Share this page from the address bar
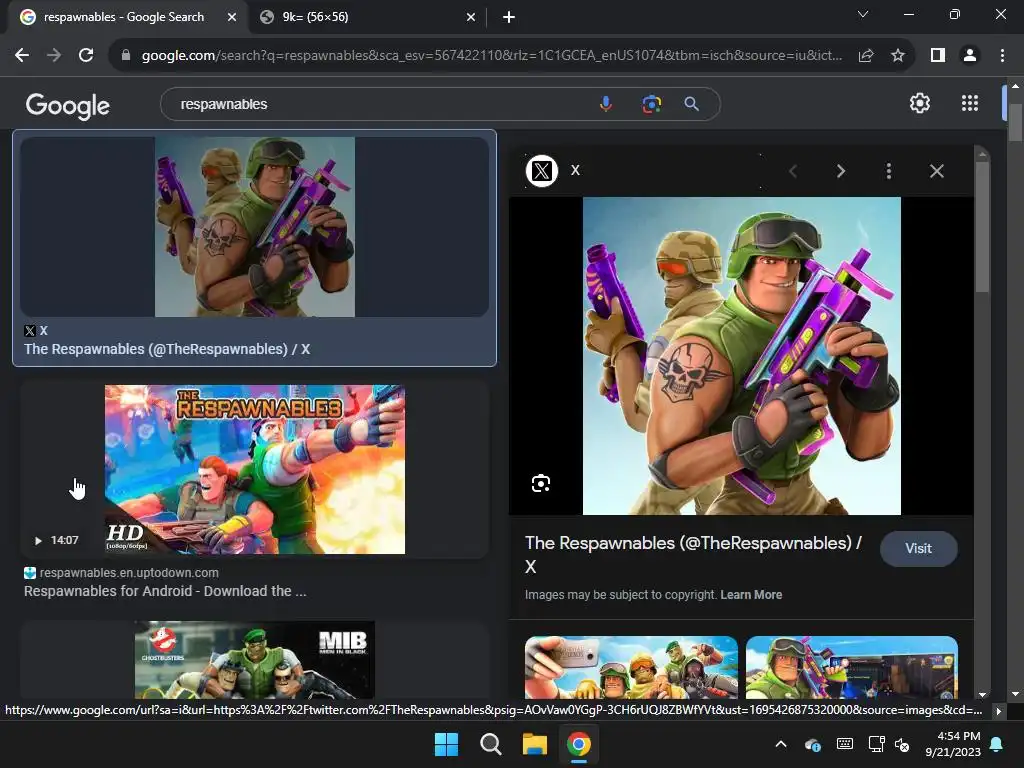The width and height of the screenshot is (1024, 768). click(866, 56)
